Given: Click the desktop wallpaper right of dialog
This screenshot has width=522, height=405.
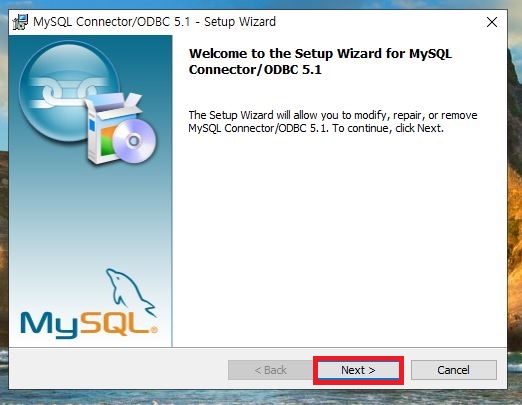Looking at the screenshot, I should click(x=515, y=200).
